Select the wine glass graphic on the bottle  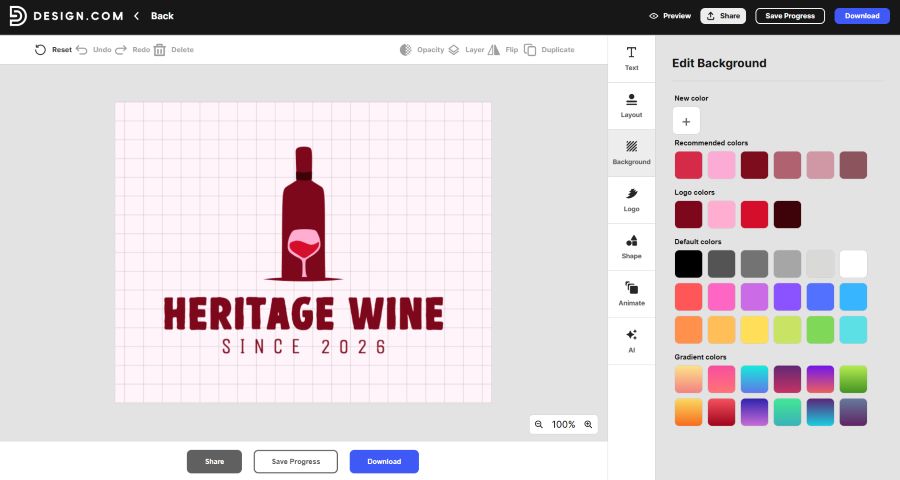(x=304, y=253)
